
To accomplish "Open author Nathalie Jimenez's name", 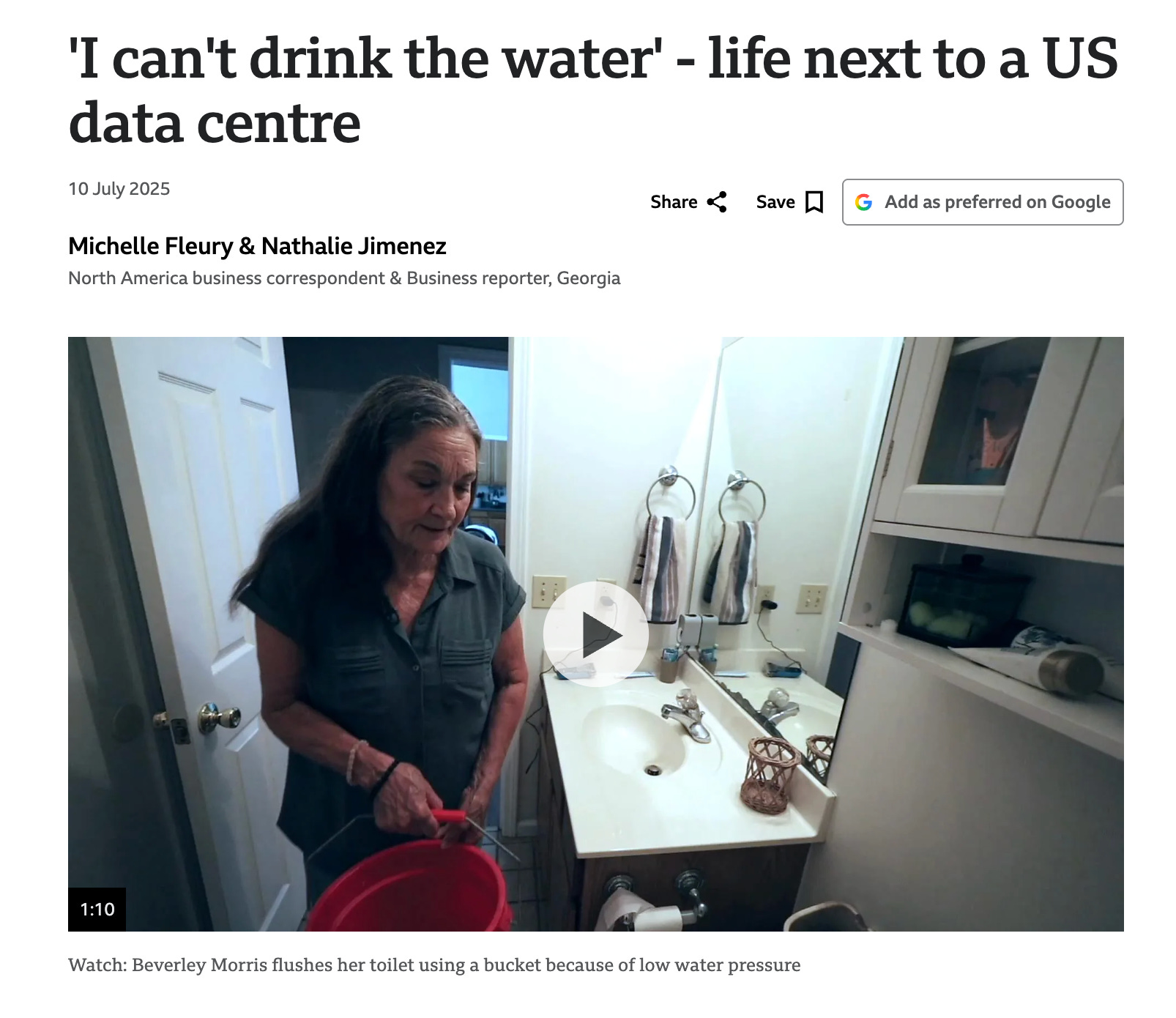I will pyautogui.click(x=354, y=246).
